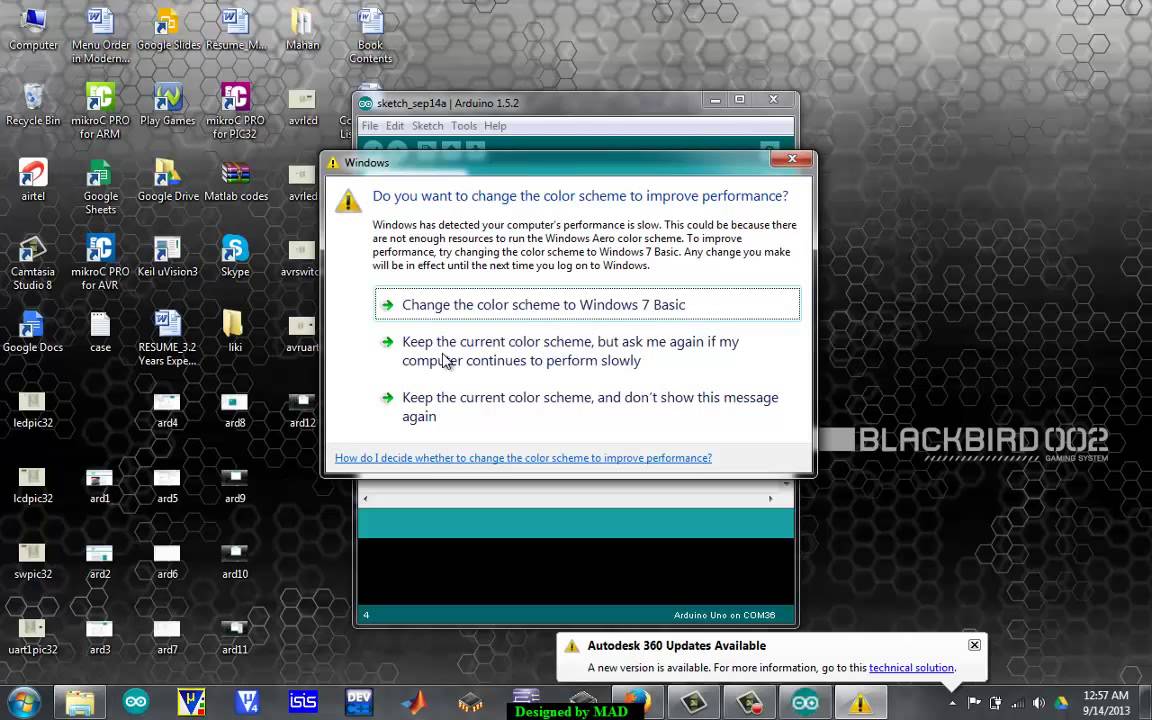Select the liki folder on desktop
This screenshot has height=720, width=1152.
234,331
